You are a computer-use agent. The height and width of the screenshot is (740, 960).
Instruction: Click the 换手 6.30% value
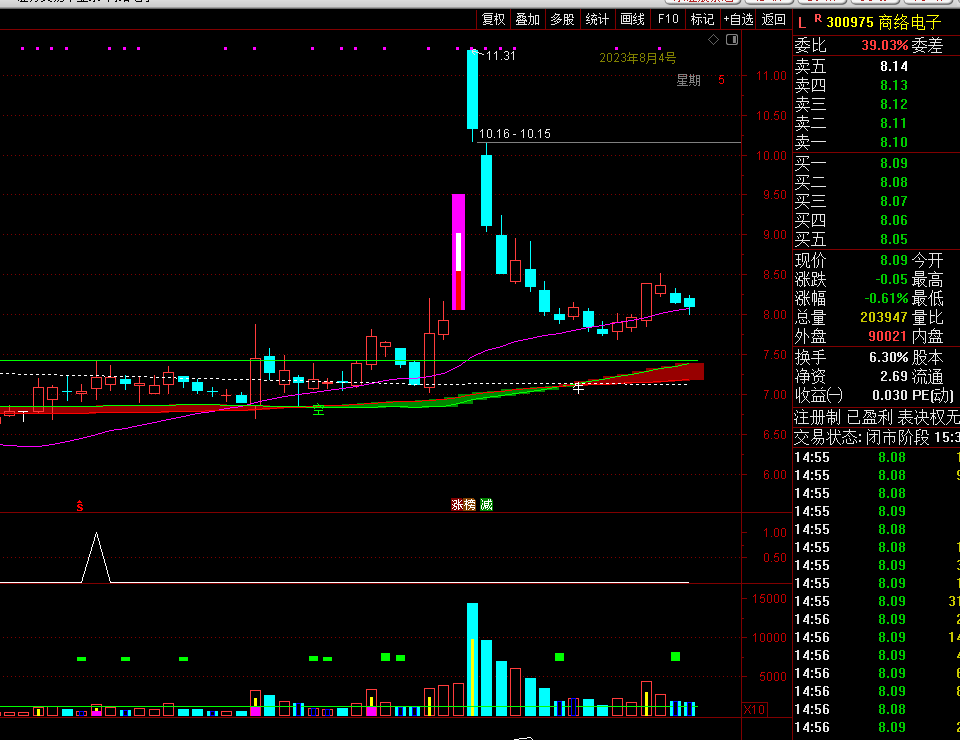tap(888, 357)
